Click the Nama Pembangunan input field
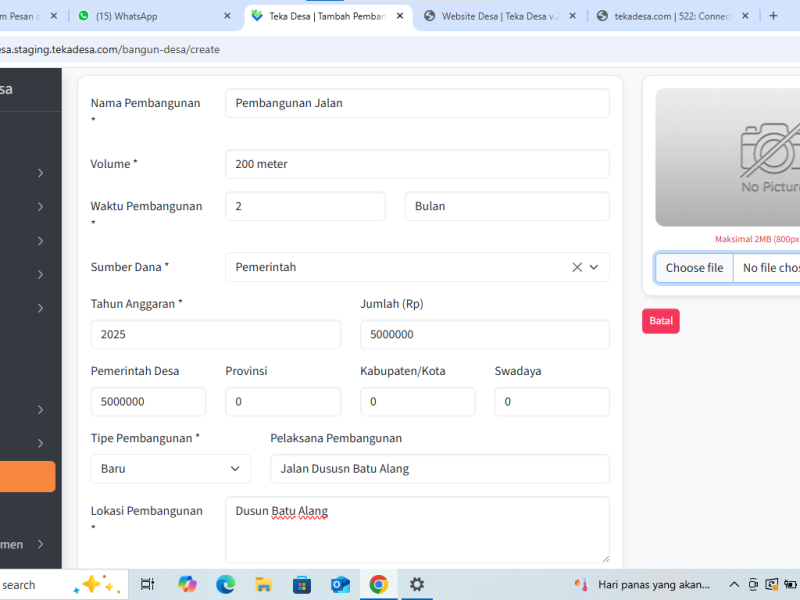 417,103
